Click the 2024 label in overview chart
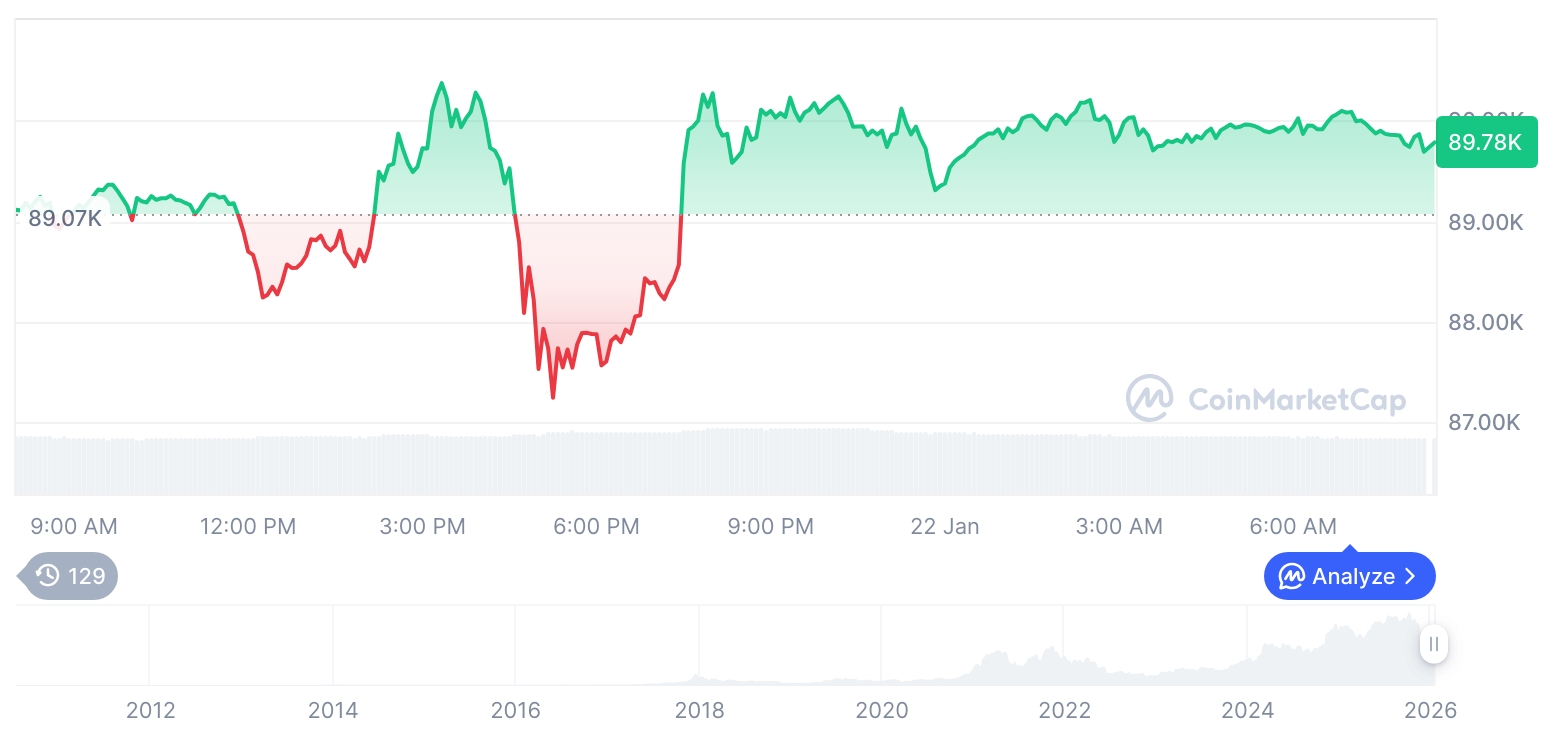Screen dimensions: 1566x732 point(1247,711)
